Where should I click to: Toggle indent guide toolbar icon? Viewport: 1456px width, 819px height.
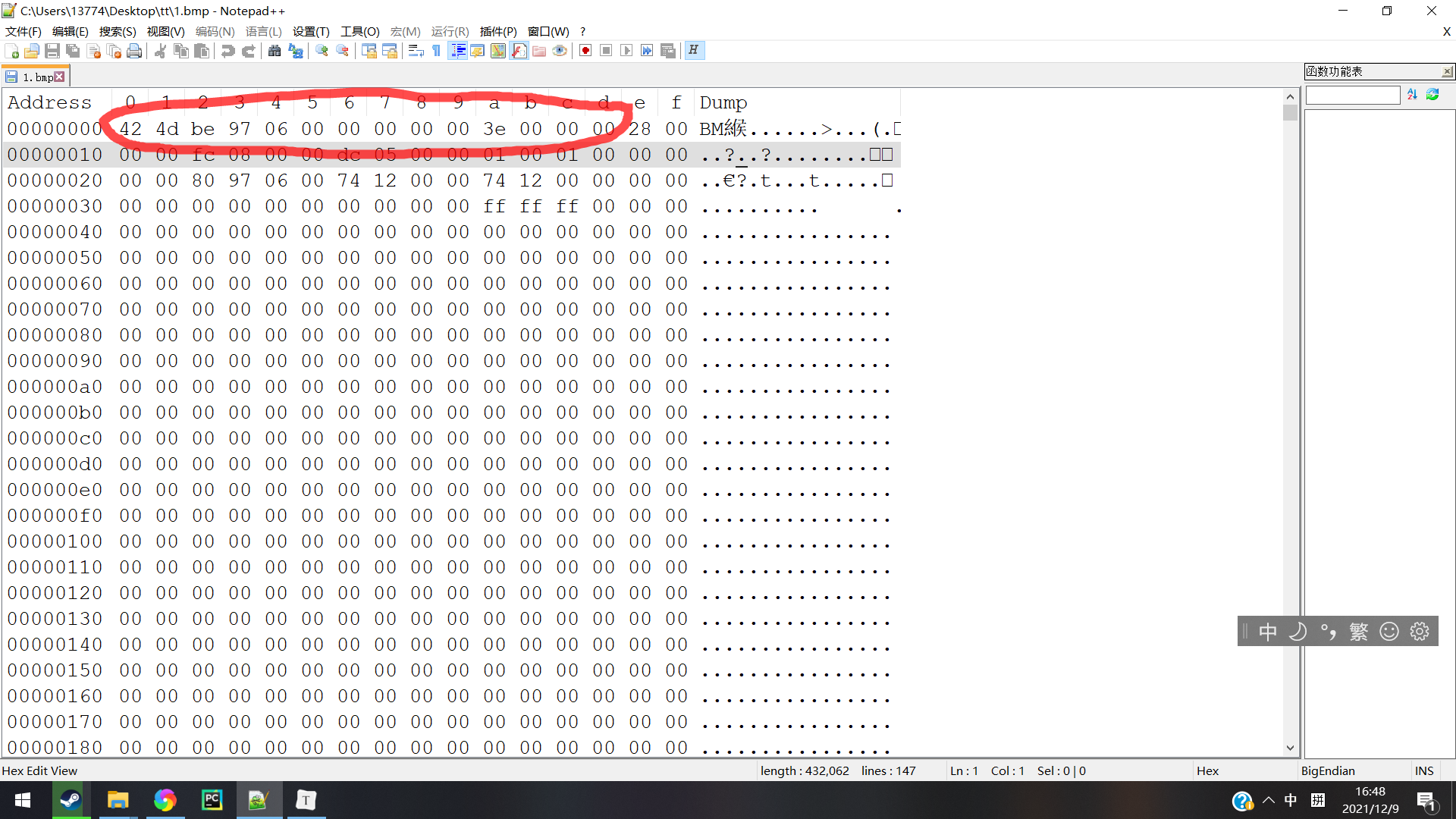click(458, 51)
